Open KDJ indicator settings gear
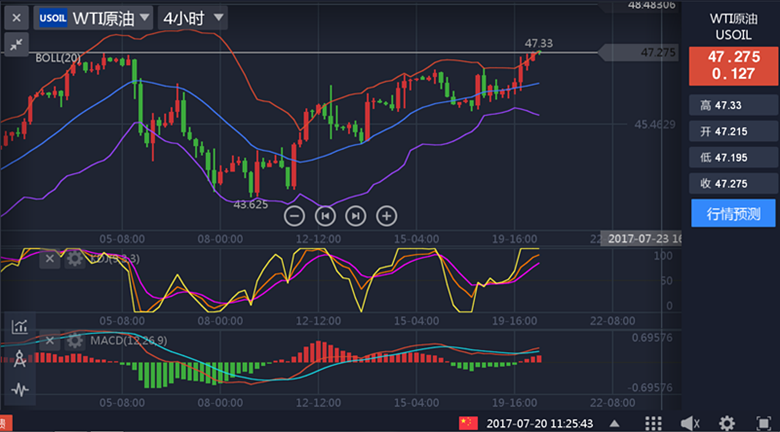The image size is (780, 432). point(74,259)
